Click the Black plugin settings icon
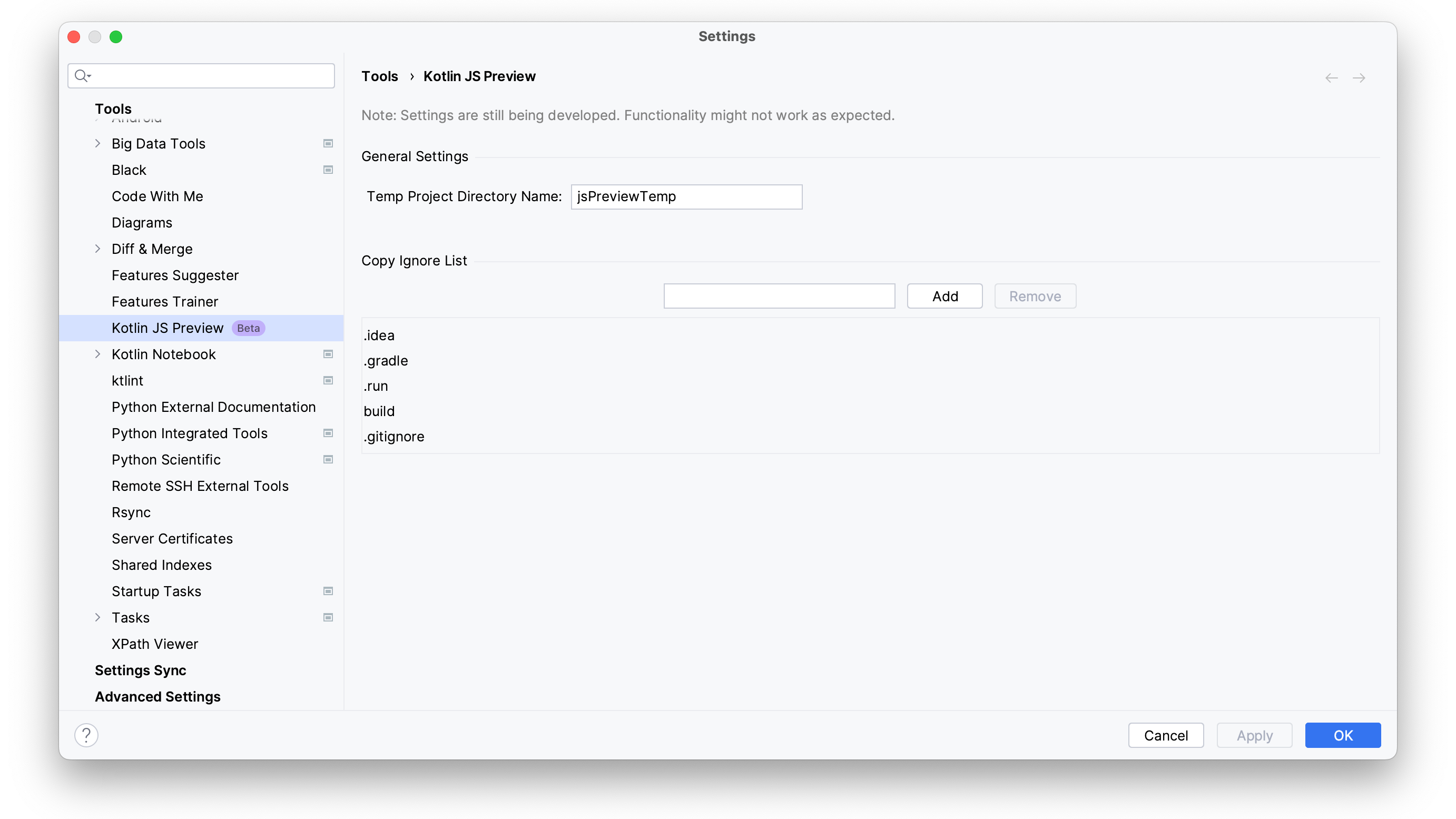The image size is (1456, 819). pos(328,170)
